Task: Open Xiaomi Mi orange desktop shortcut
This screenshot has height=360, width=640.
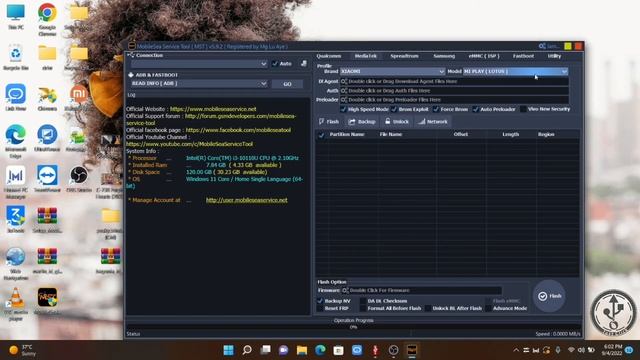Action: 79,98
